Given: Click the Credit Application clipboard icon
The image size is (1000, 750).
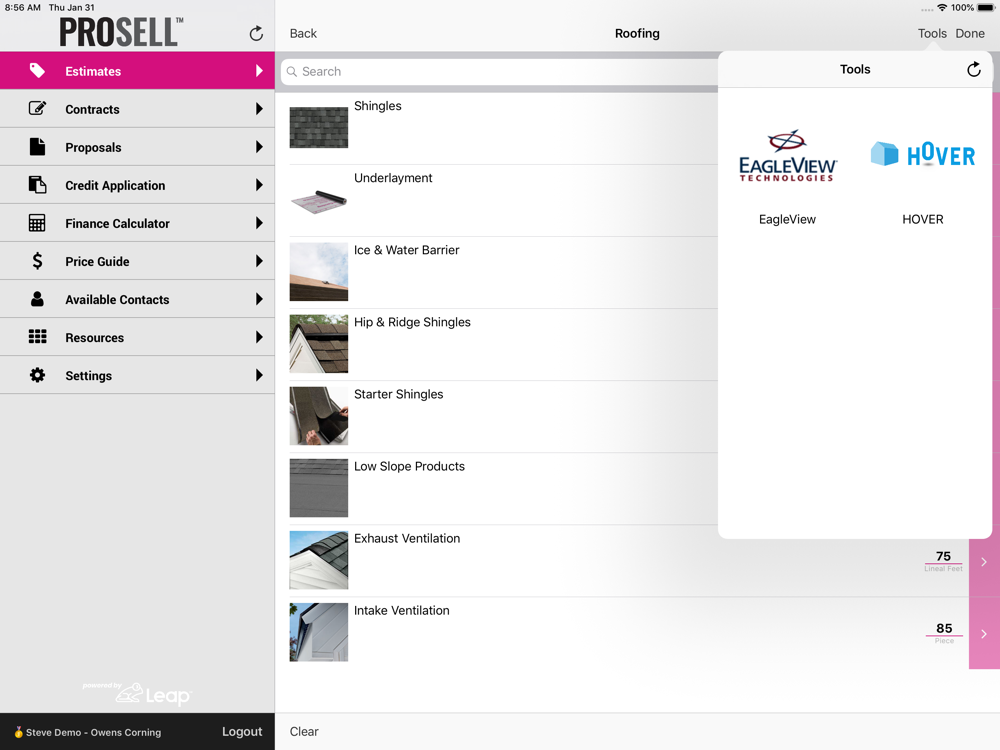Looking at the screenshot, I should (37, 185).
